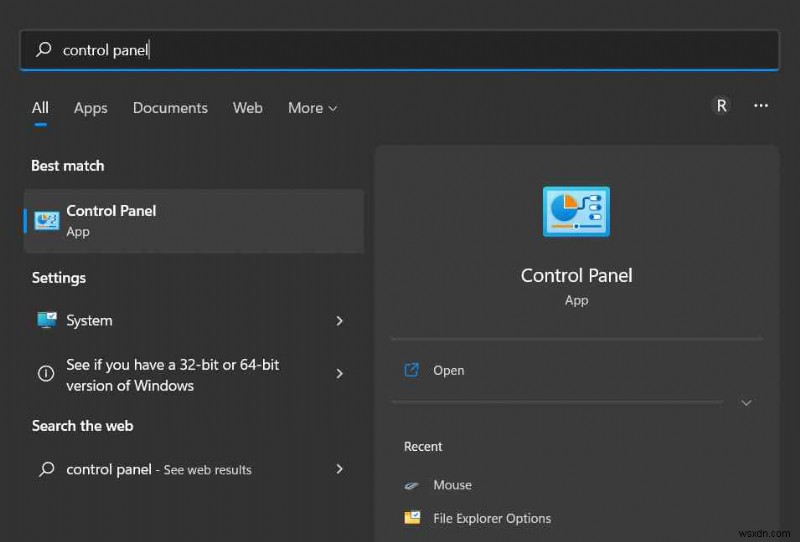800x542 pixels.
Task: Switch to the All tab
Action: pyautogui.click(x=40, y=108)
